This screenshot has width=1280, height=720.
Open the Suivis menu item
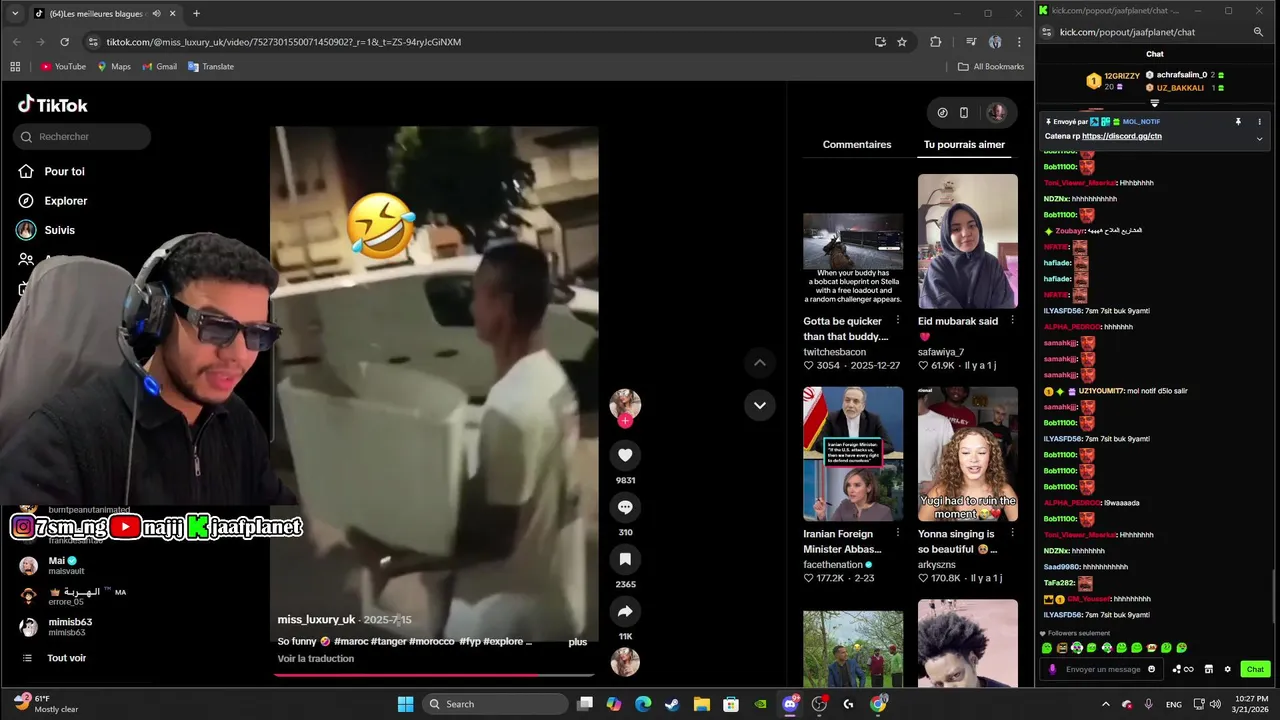pos(60,230)
